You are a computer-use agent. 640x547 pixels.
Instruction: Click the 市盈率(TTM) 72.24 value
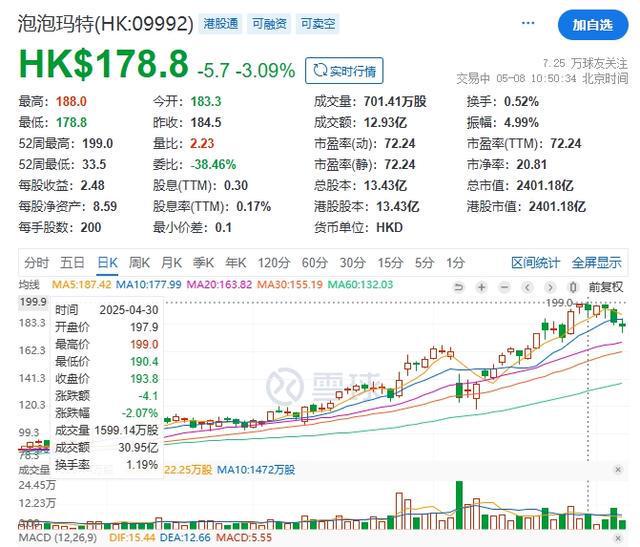click(566, 144)
